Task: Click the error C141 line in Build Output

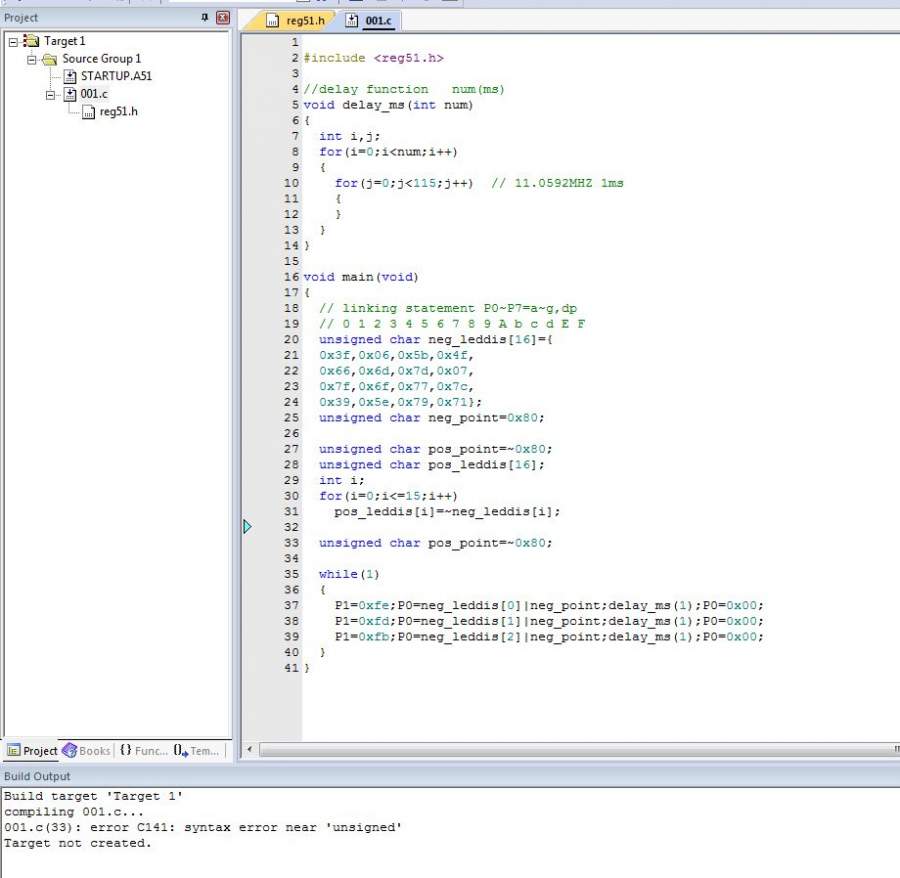Action: (x=202, y=827)
